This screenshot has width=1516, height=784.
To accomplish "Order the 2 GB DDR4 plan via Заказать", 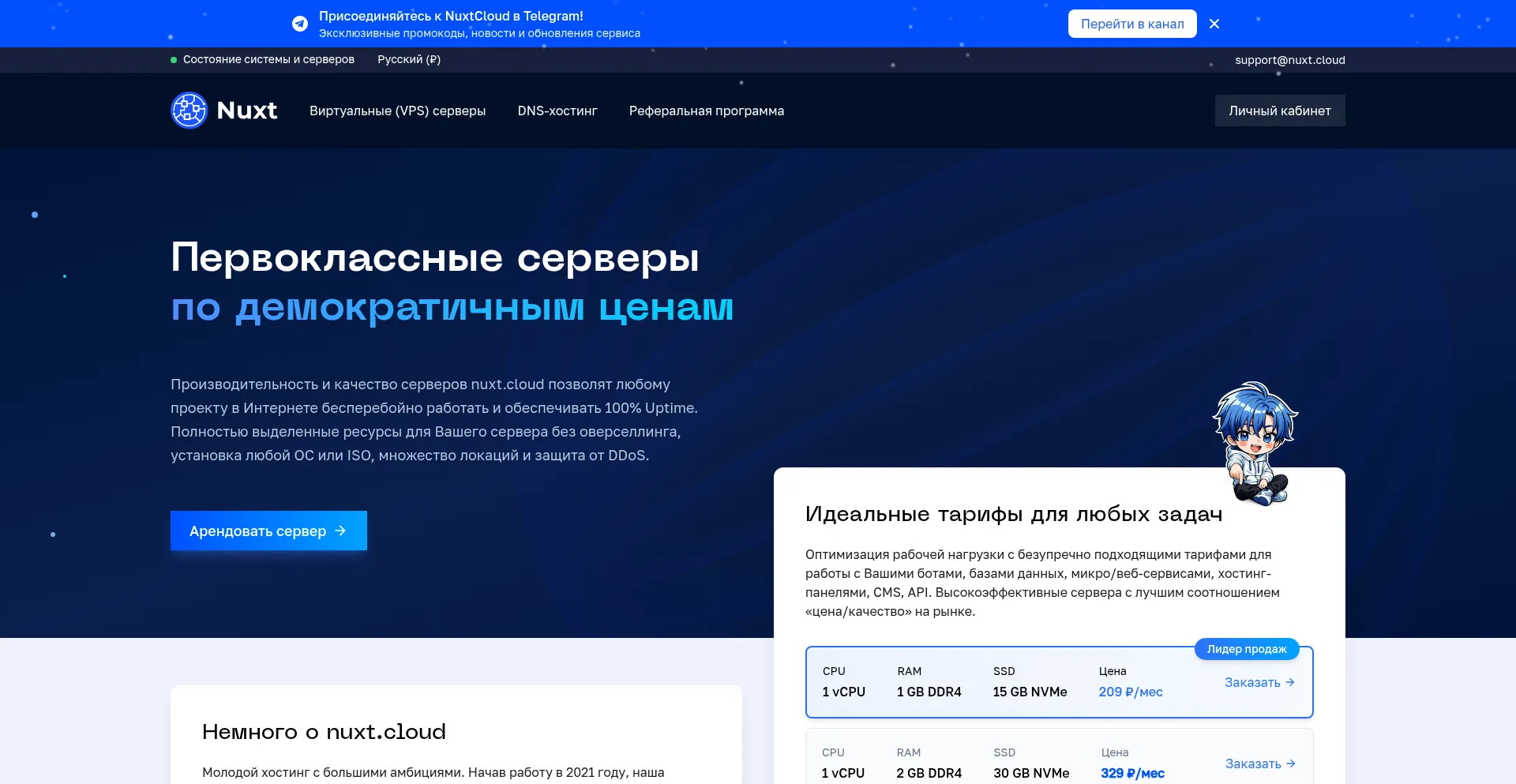I will point(1253,763).
